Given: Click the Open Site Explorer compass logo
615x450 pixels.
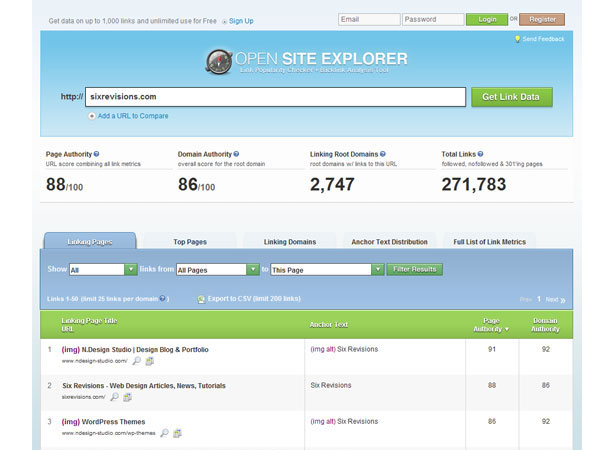Looking at the screenshot, I should click(219, 62).
